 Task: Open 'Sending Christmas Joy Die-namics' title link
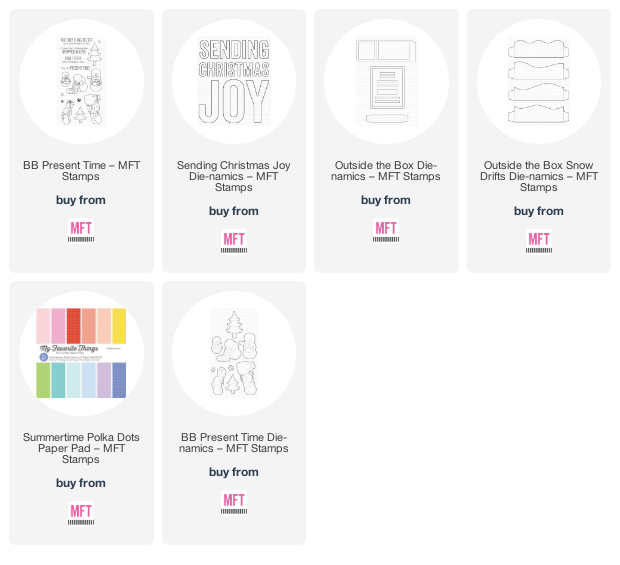[234, 176]
